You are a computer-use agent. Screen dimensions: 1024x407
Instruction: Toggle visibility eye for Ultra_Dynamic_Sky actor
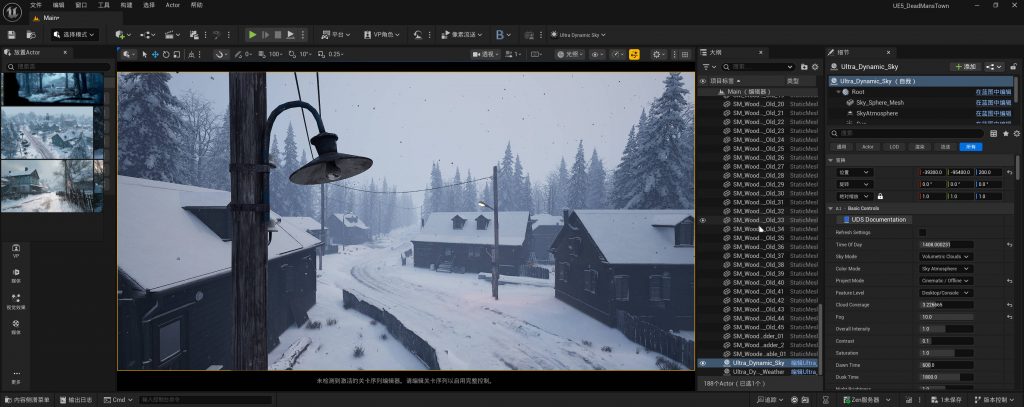(702, 363)
